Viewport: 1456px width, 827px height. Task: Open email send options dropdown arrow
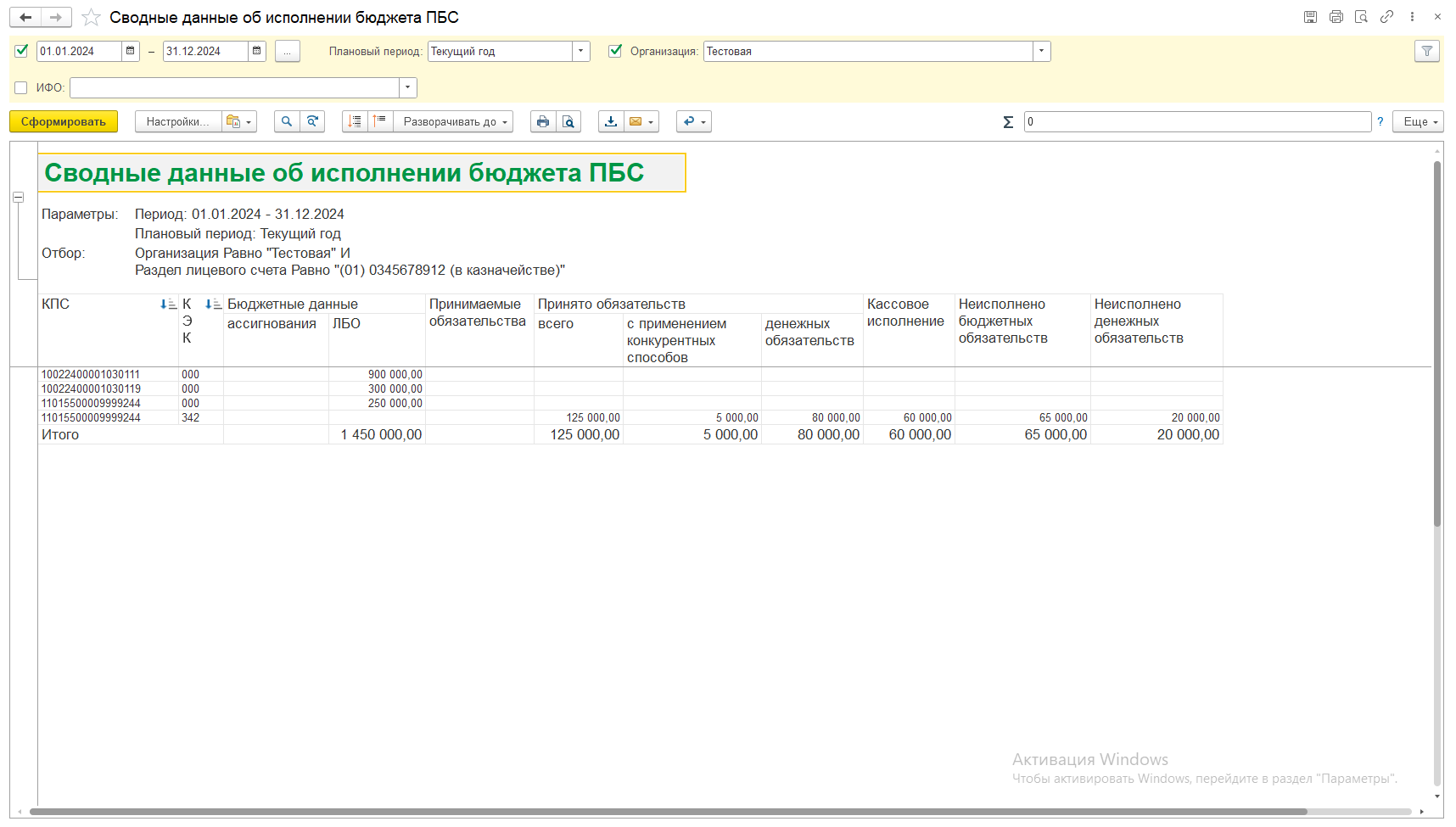point(652,122)
